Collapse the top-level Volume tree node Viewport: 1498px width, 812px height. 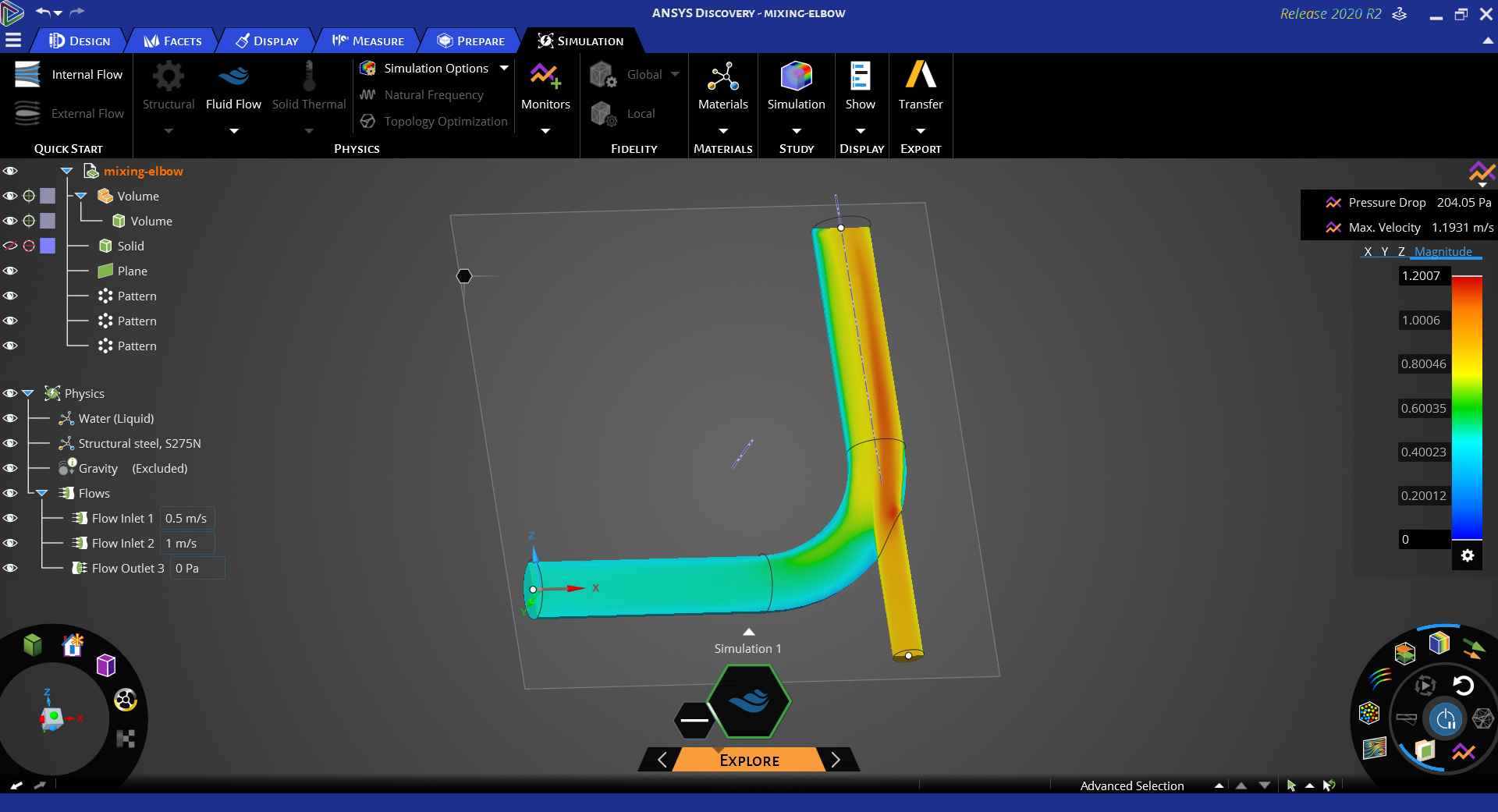pos(80,196)
